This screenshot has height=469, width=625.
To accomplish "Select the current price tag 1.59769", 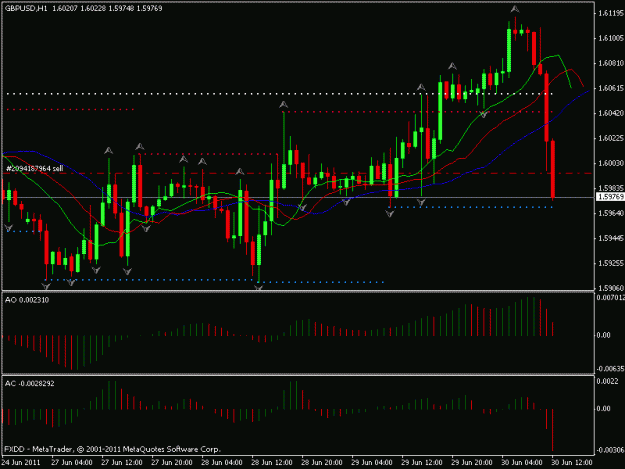I will tap(611, 197).
